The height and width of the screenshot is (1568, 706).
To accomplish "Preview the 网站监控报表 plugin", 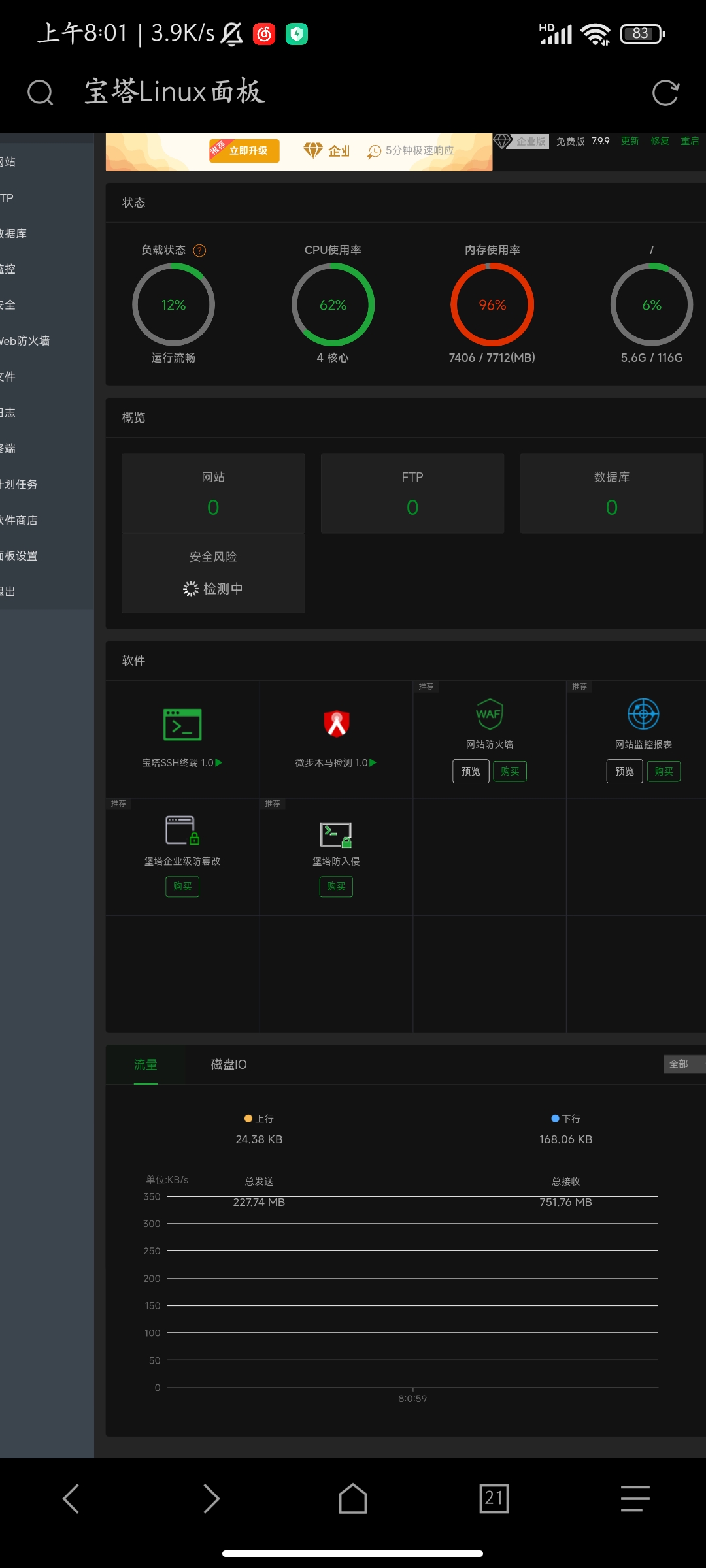I will [624, 772].
